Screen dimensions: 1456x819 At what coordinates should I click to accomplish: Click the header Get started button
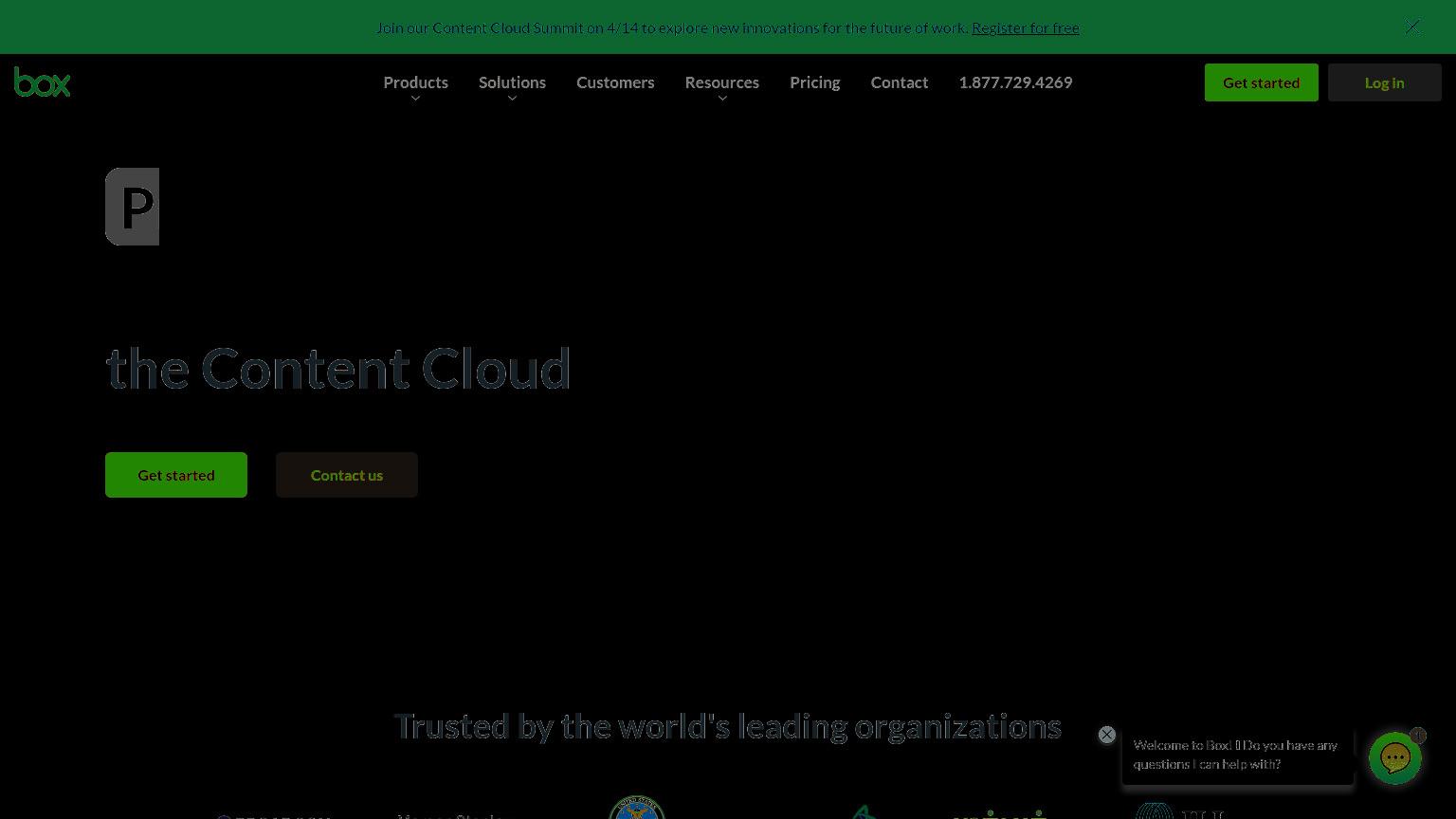[x=1261, y=82]
